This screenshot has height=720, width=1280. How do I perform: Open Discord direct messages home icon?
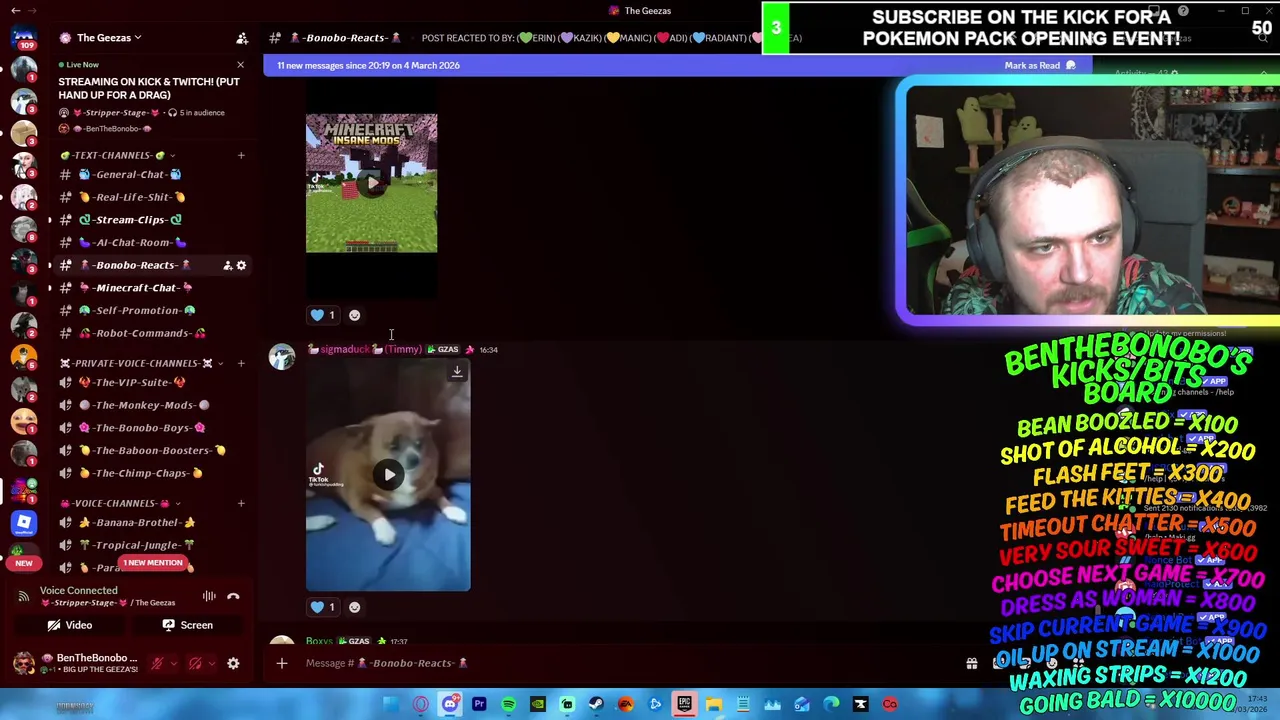[x=24, y=38]
